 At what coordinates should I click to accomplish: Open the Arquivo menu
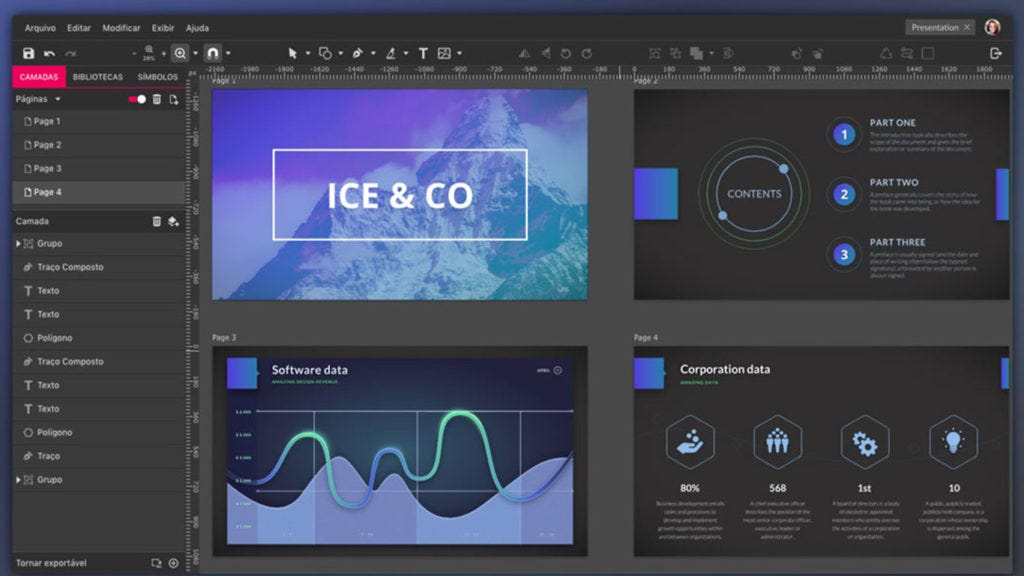coord(41,27)
